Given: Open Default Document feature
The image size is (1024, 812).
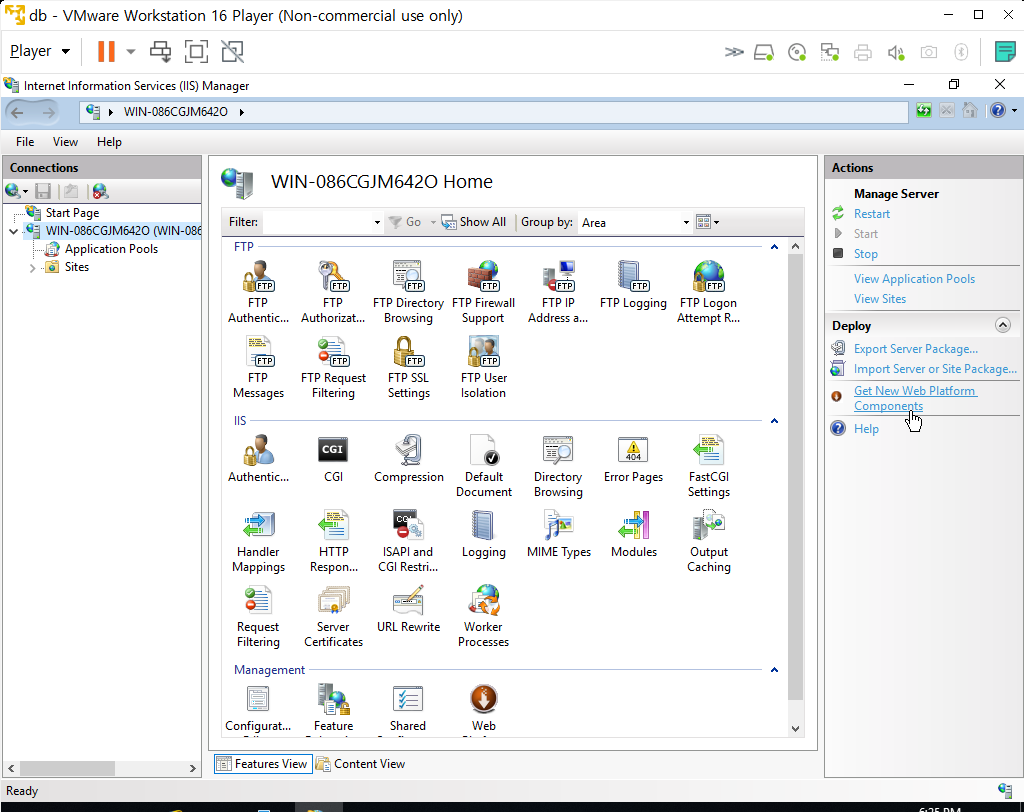Looking at the screenshot, I should point(483,466).
